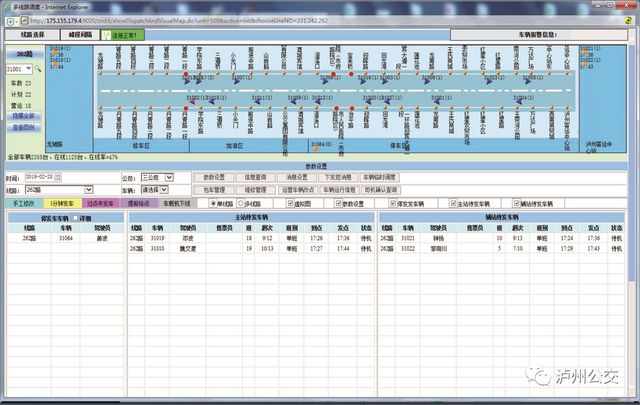Expand the 车辆 请选择 dropdown

tap(153, 189)
